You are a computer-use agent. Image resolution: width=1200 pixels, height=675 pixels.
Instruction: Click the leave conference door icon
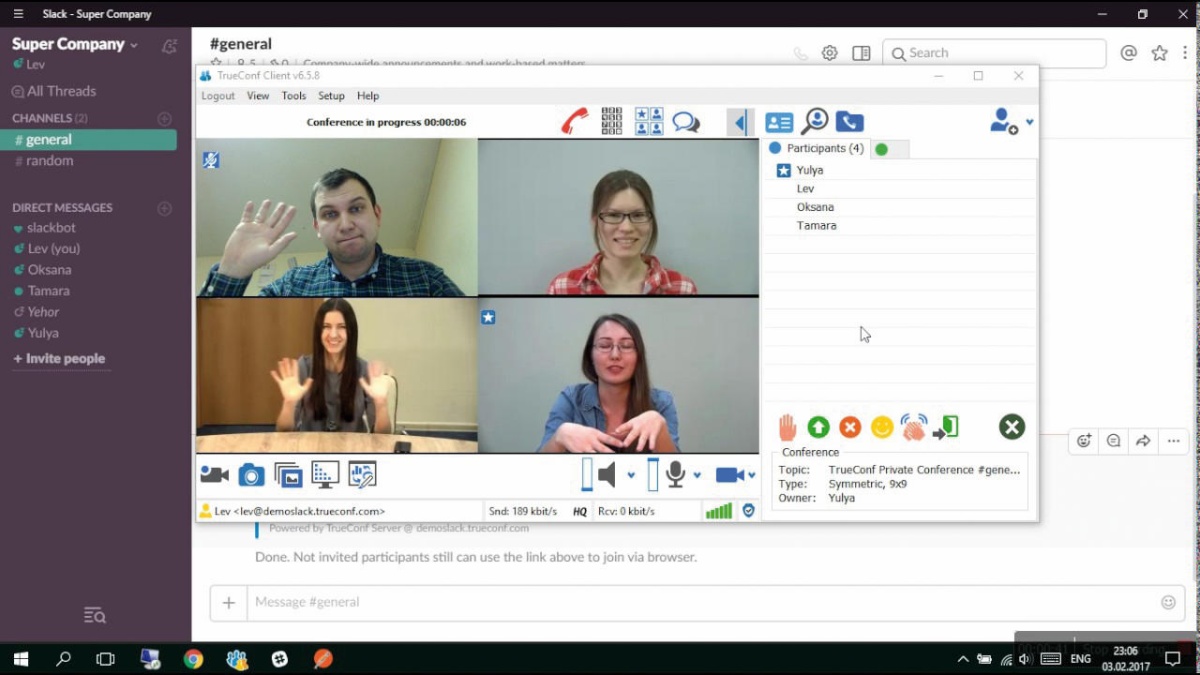coord(946,428)
